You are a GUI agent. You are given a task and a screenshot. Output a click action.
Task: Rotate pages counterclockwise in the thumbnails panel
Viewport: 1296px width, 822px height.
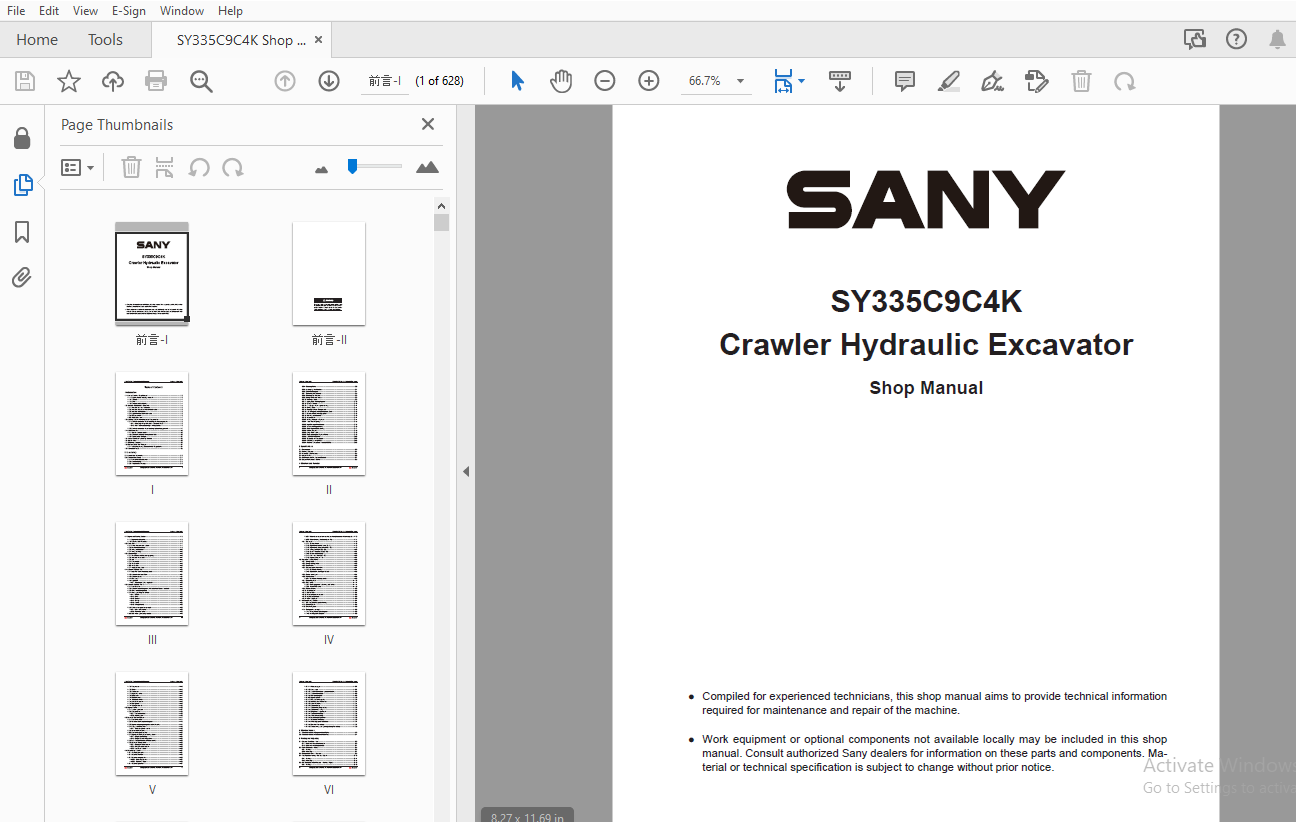pos(199,167)
